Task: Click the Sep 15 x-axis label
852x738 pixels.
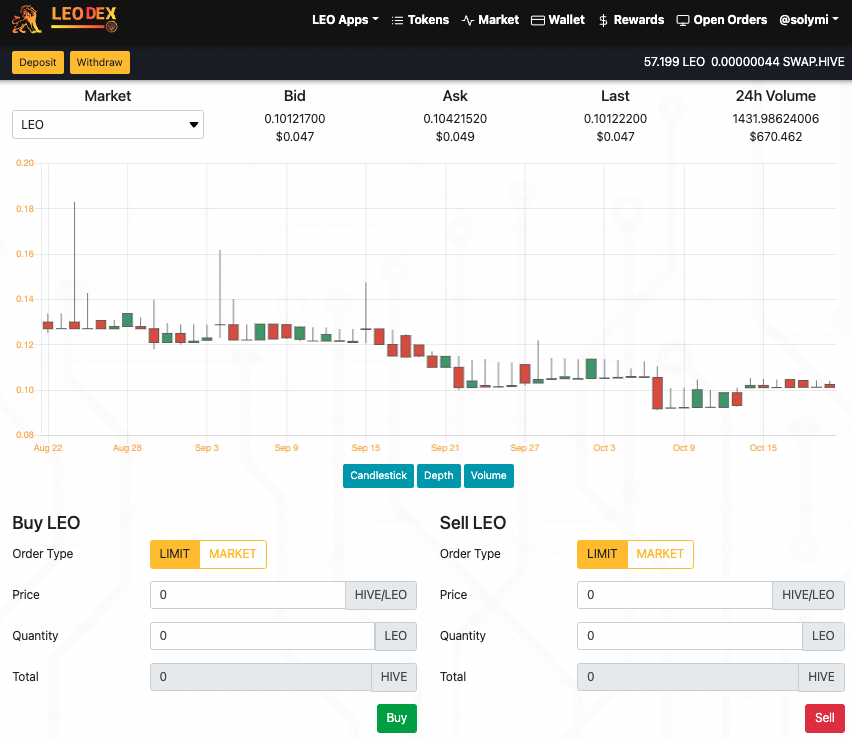Action: [x=366, y=448]
